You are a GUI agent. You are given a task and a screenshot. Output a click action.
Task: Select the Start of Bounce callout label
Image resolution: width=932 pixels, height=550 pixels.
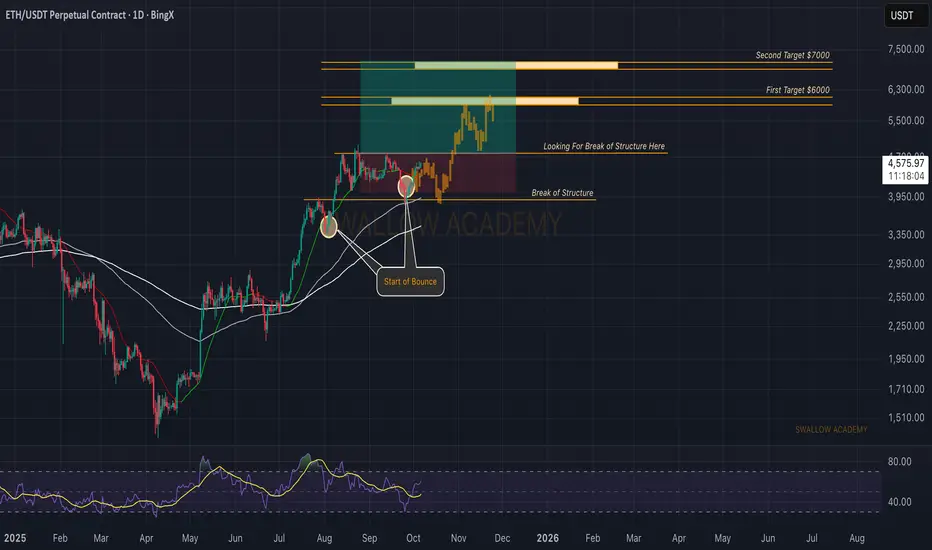(x=410, y=281)
